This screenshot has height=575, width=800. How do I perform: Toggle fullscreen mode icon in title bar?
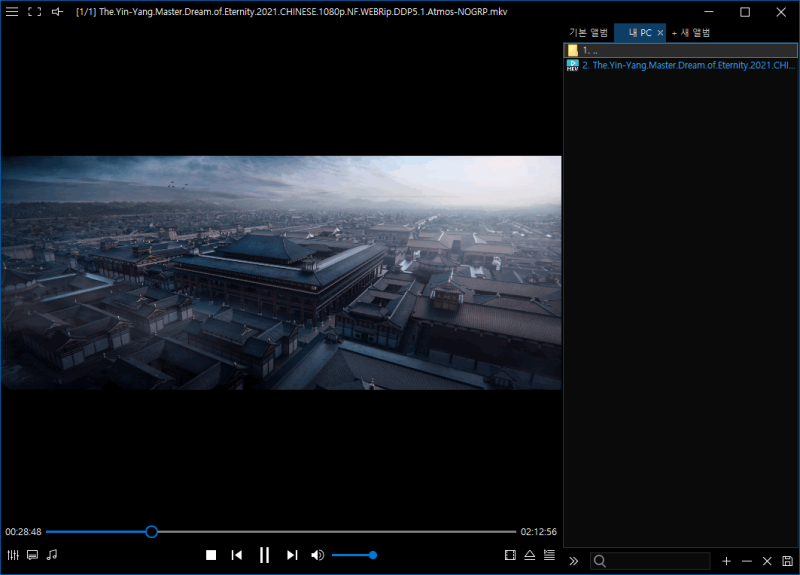[x=34, y=12]
